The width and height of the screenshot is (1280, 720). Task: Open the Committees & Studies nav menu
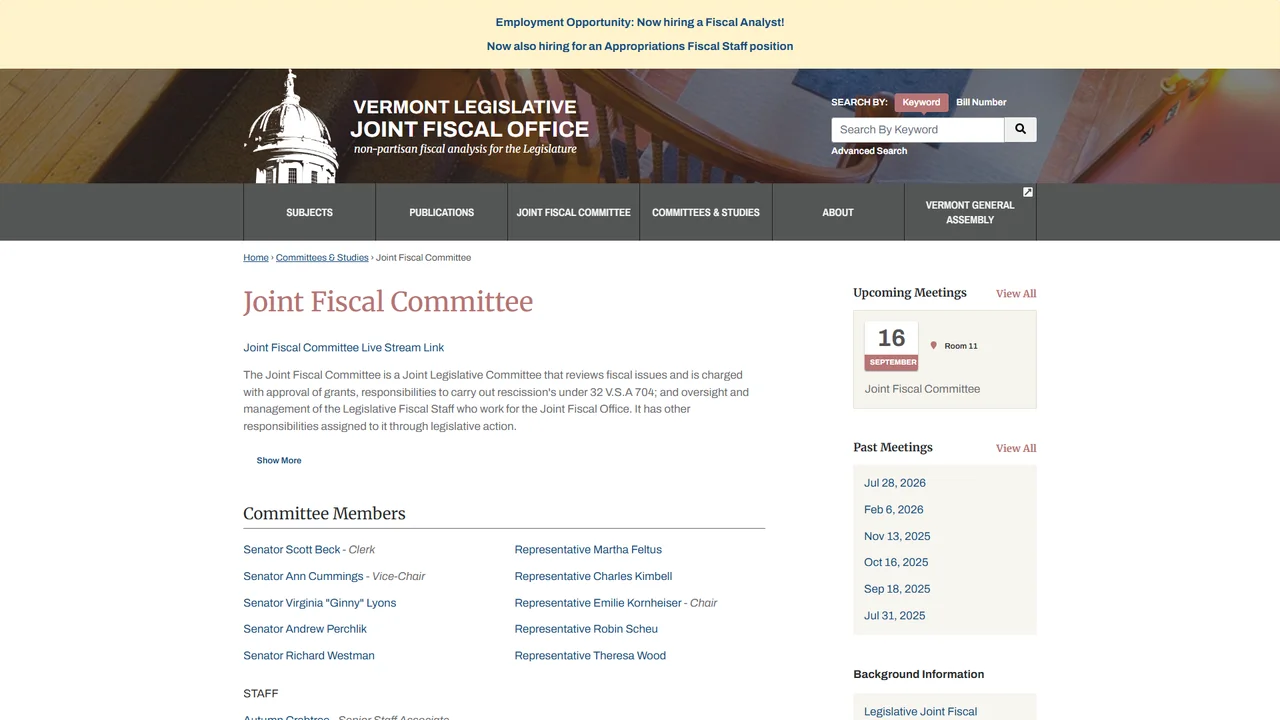[706, 212]
